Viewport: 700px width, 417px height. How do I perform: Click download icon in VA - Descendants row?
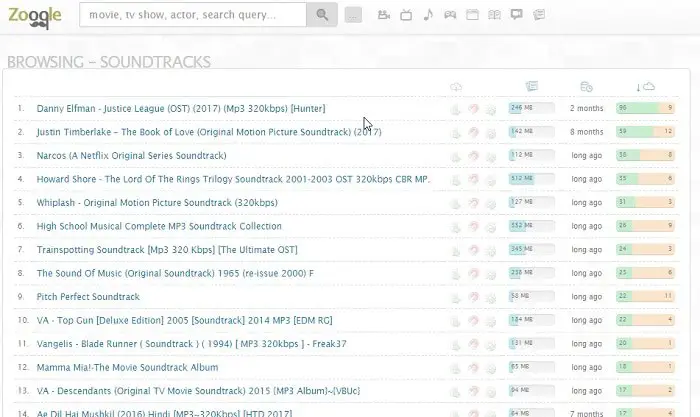pyautogui.click(x=455, y=391)
